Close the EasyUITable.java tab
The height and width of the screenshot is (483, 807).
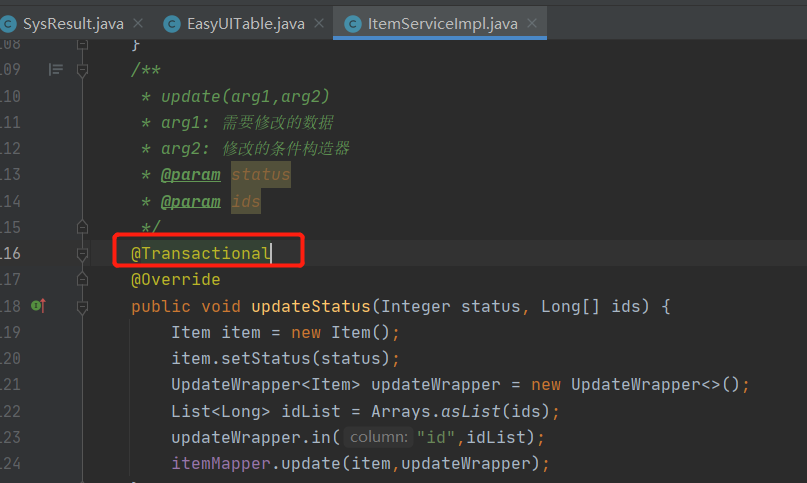[319, 23]
